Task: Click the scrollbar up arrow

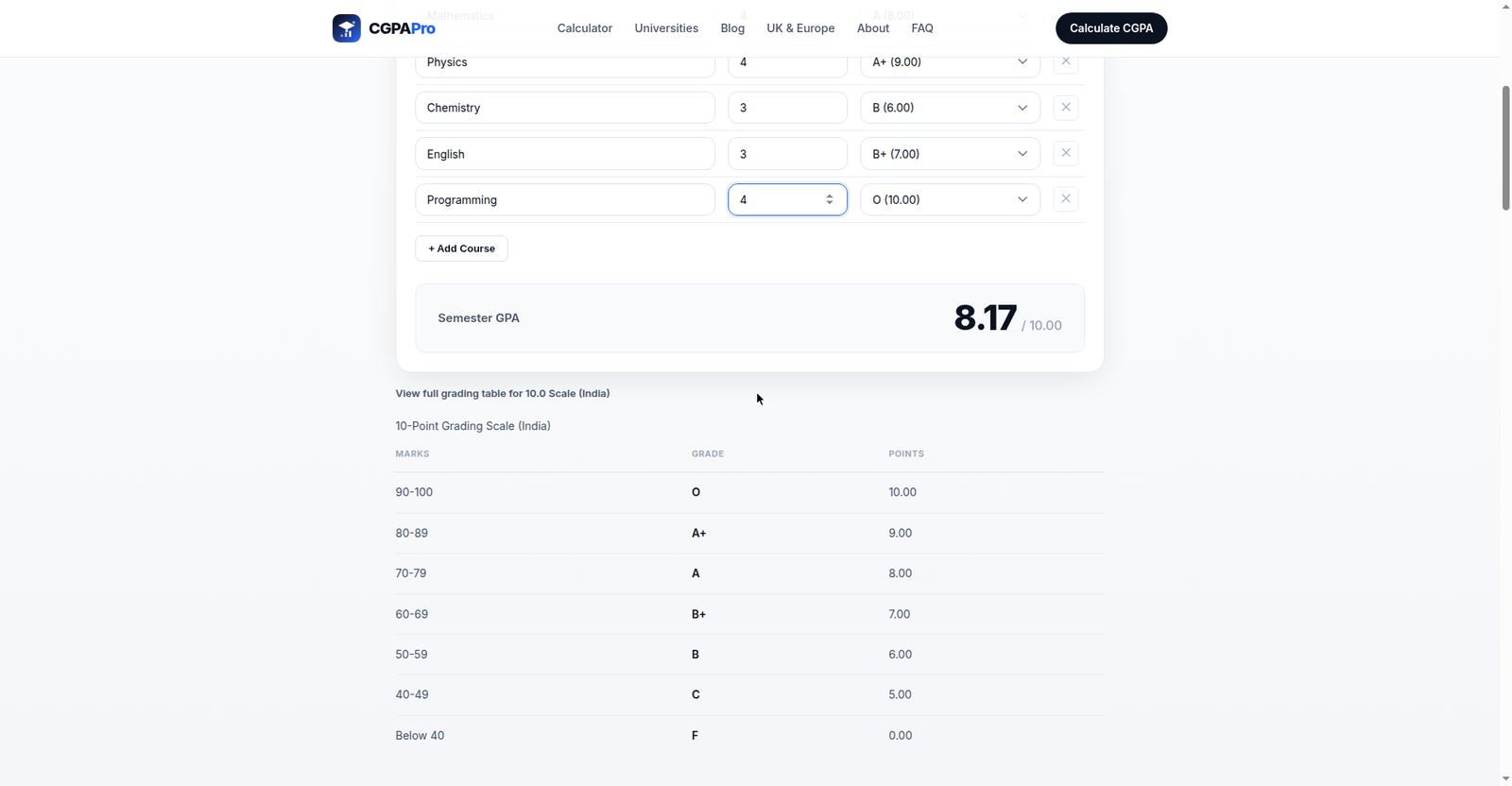Action: pyautogui.click(x=1505, y=7)
